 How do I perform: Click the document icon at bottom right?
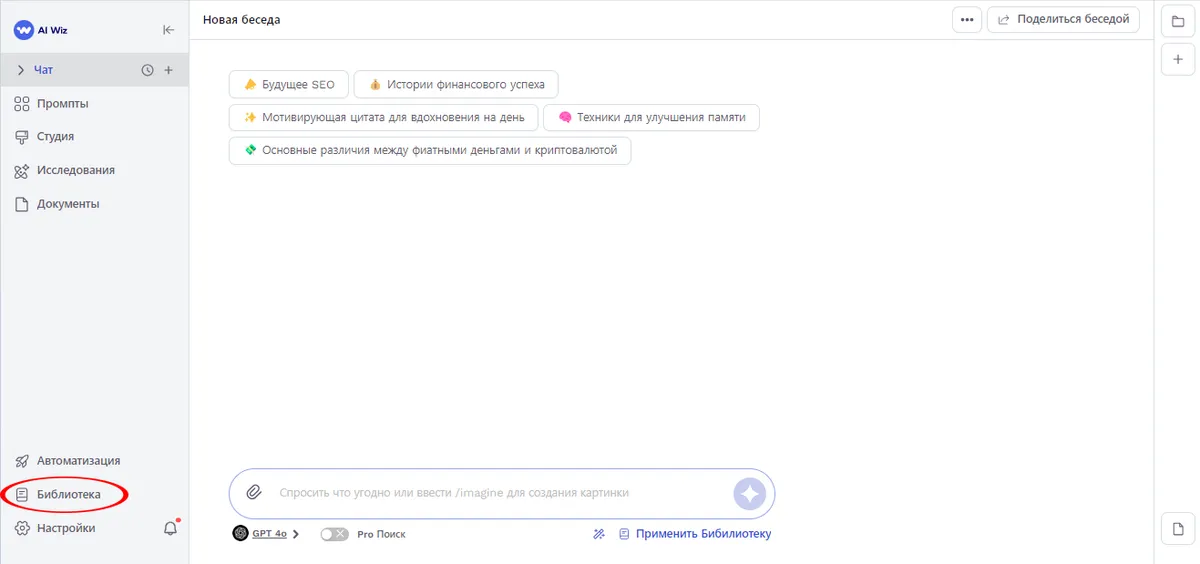pos(1178,528)
